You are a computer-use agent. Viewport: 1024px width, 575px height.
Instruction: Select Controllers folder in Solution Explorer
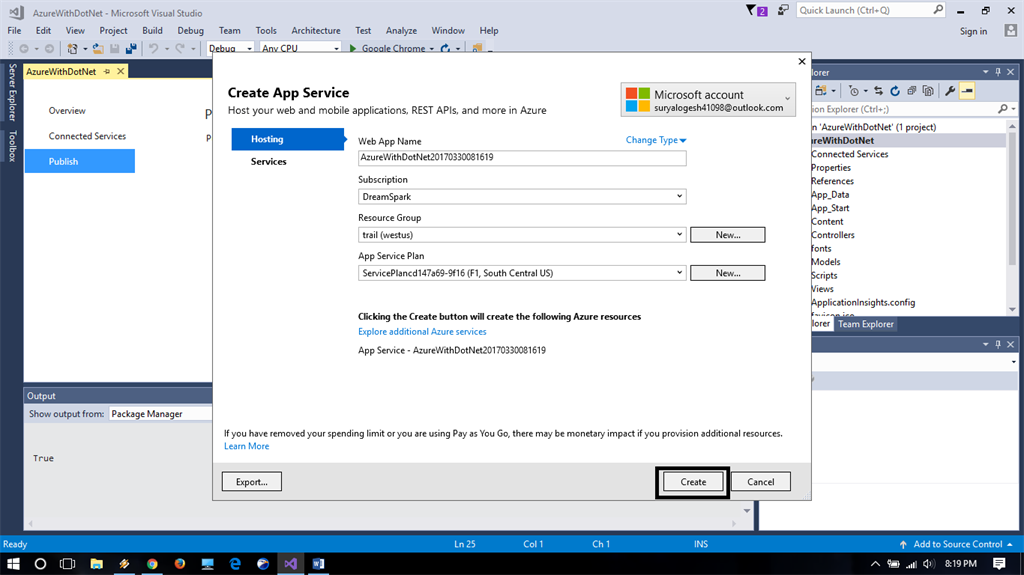(x=833, y=235)
